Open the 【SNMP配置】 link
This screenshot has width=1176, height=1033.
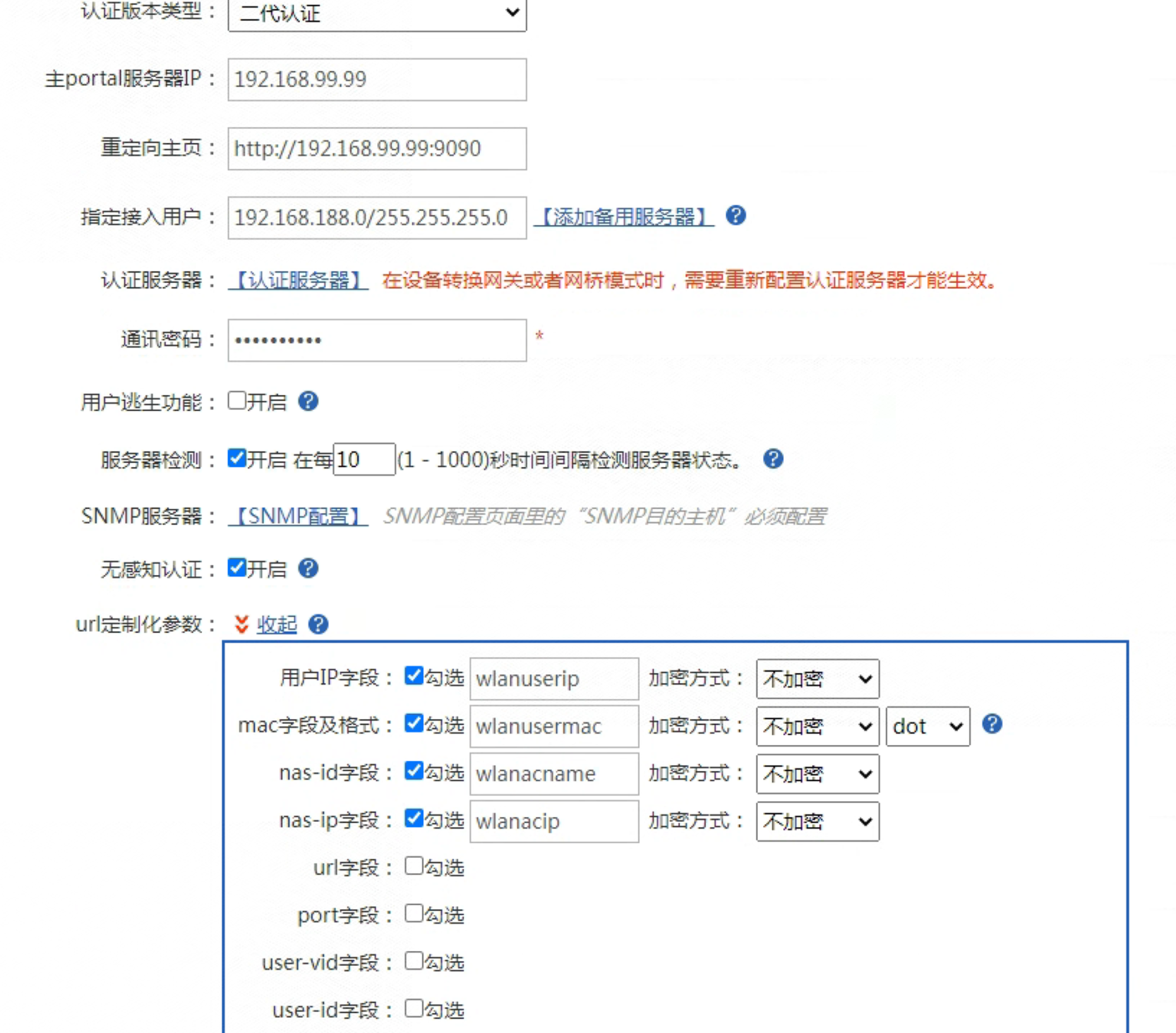click(x=296, y=516)
